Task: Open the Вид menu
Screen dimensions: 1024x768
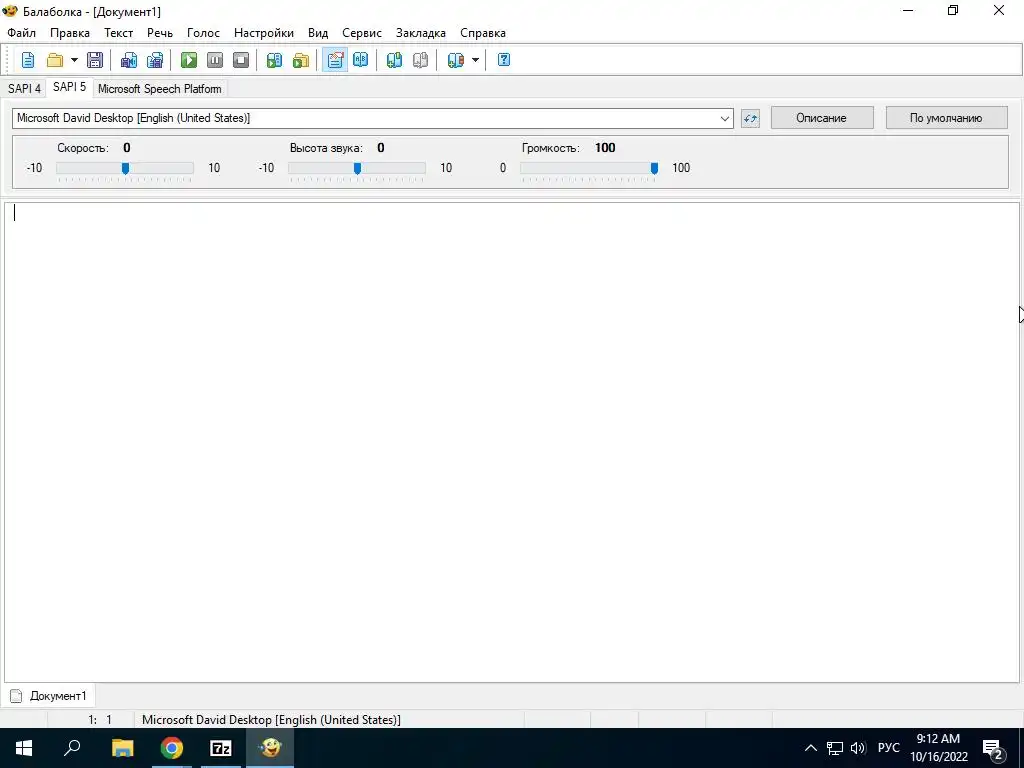Action: click(x=318, y=33)
